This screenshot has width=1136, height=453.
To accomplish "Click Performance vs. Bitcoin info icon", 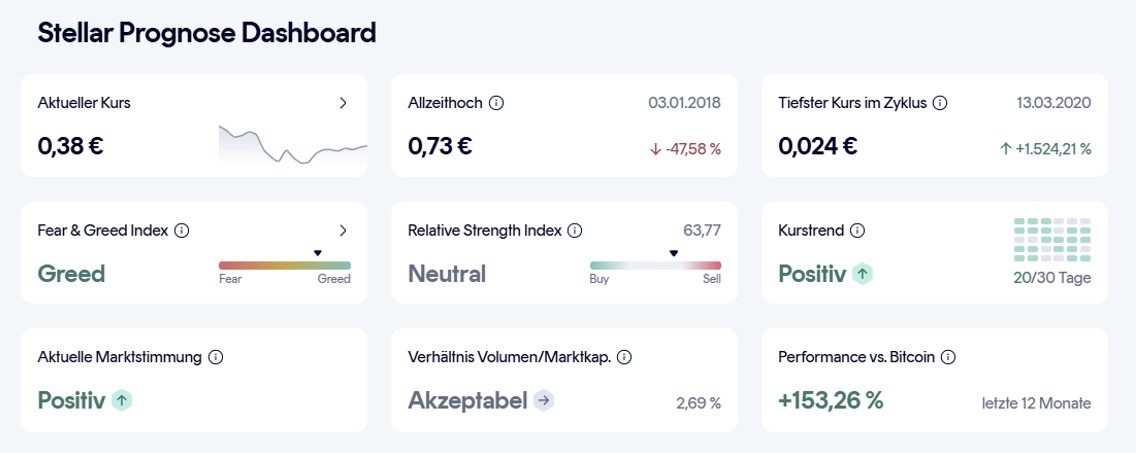I will pos(949,357).
